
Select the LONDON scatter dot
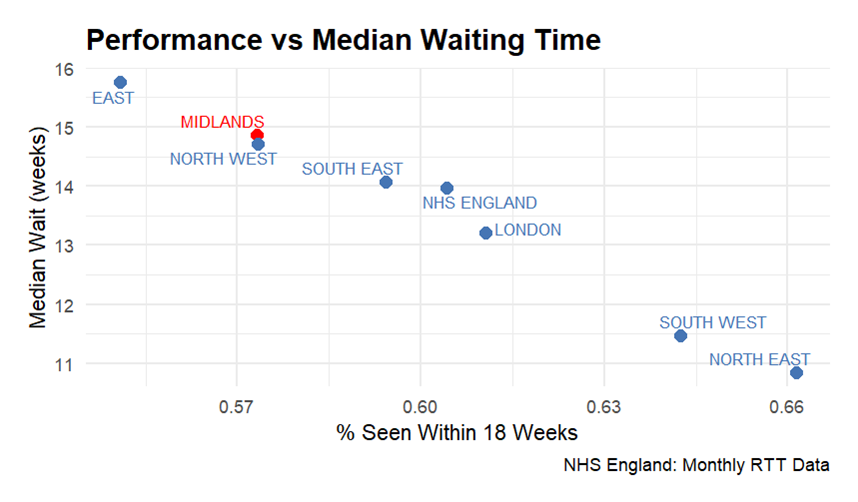(x=486, y=233)
